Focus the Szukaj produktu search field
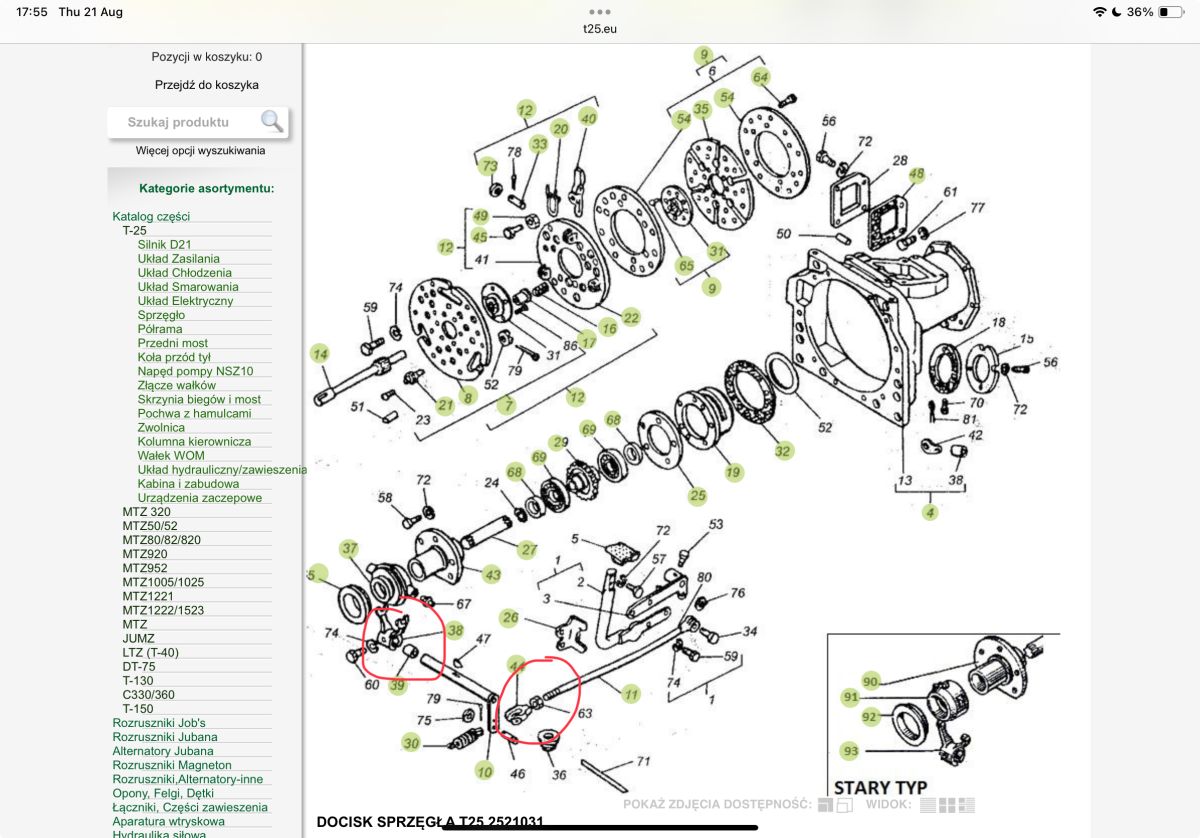The image size is (1200, 838). (198, 122)
